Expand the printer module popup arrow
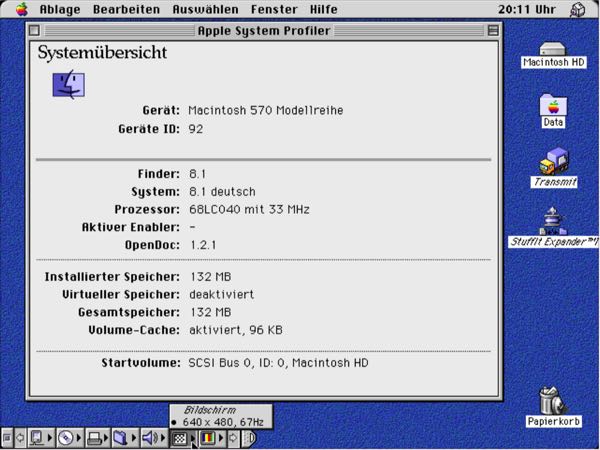This screenshot has height=450, width=600. click(x=106, y=438)
